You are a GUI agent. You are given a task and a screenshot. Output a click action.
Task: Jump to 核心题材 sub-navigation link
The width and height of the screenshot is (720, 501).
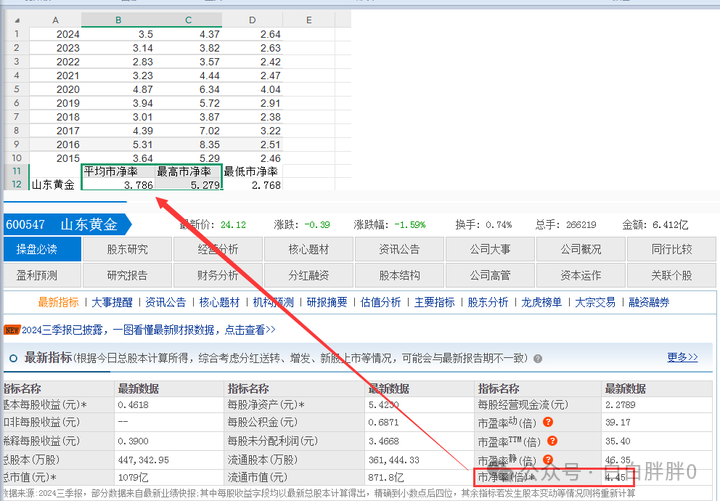[219, 302]
